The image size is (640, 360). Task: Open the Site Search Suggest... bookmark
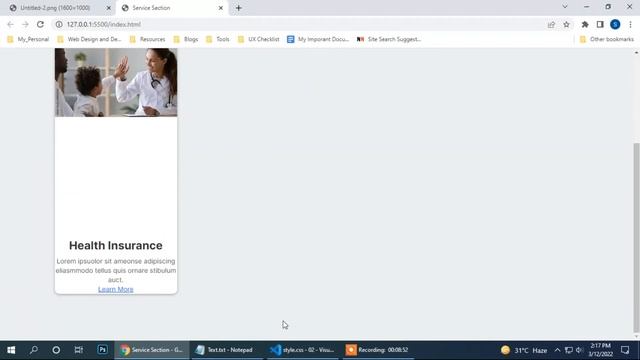[389, 39]
